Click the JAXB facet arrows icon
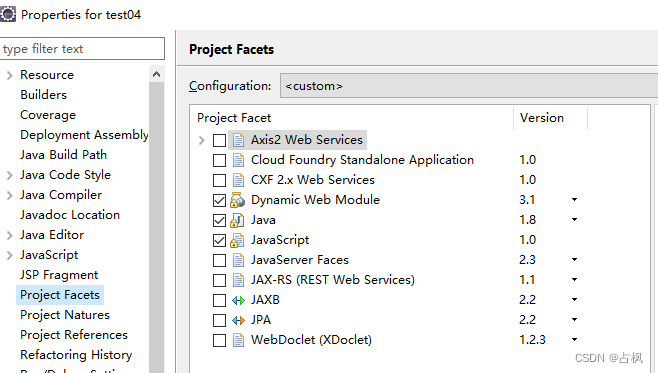Viewport: 658px width, 373px height. tap(238, 300)
